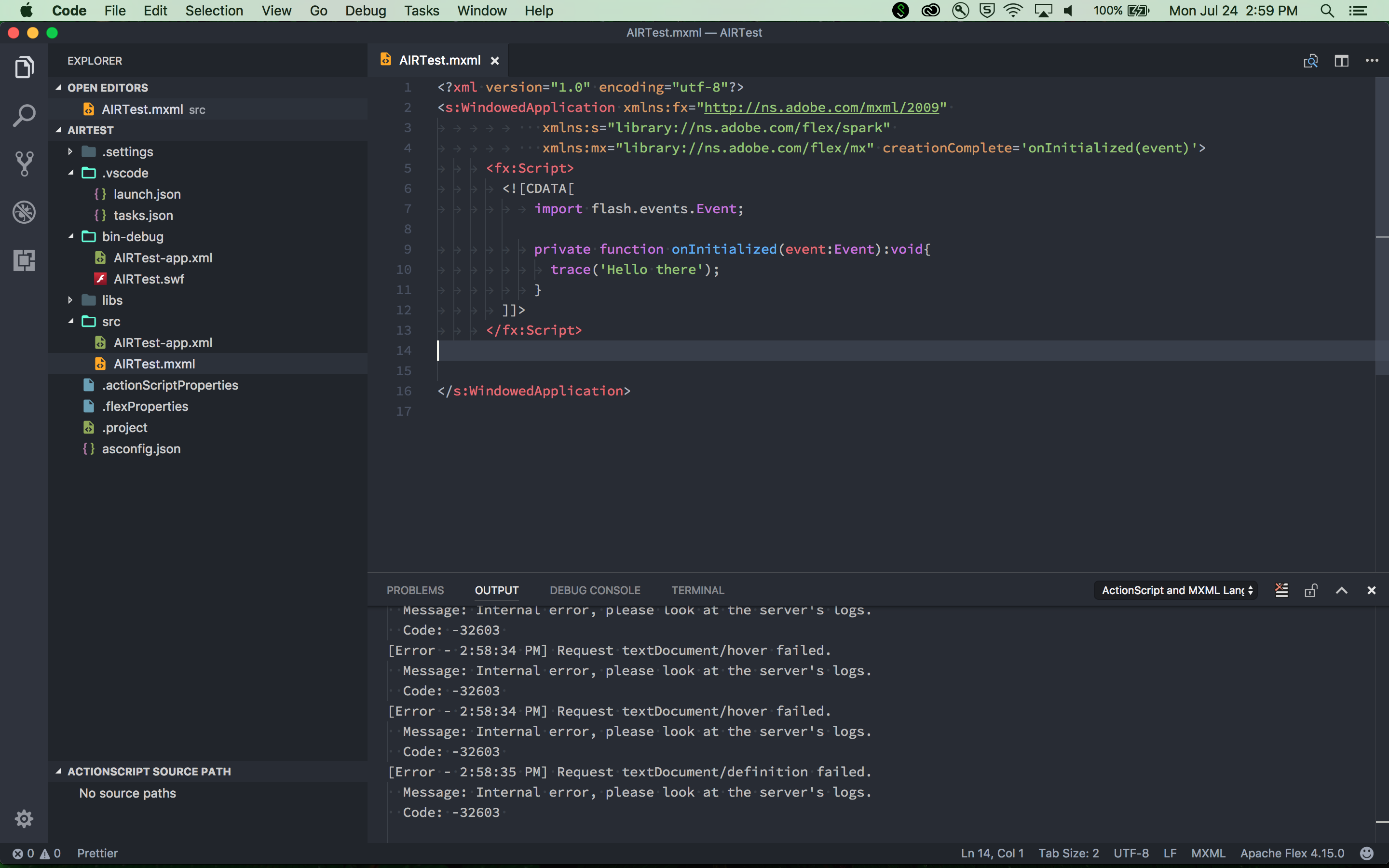The width and height of the screenshot is (1389, 868).
Task: Click the feedback smiley in status bar
Action: (1367, 853)
